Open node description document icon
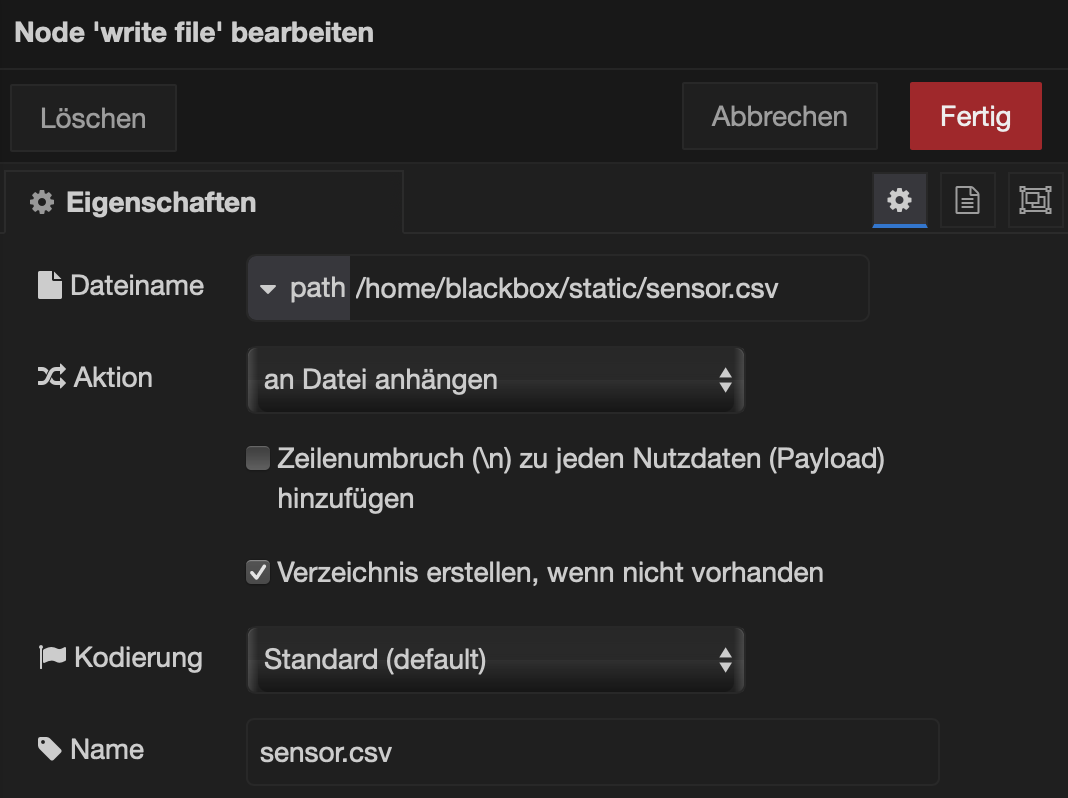 pos(967,201)
